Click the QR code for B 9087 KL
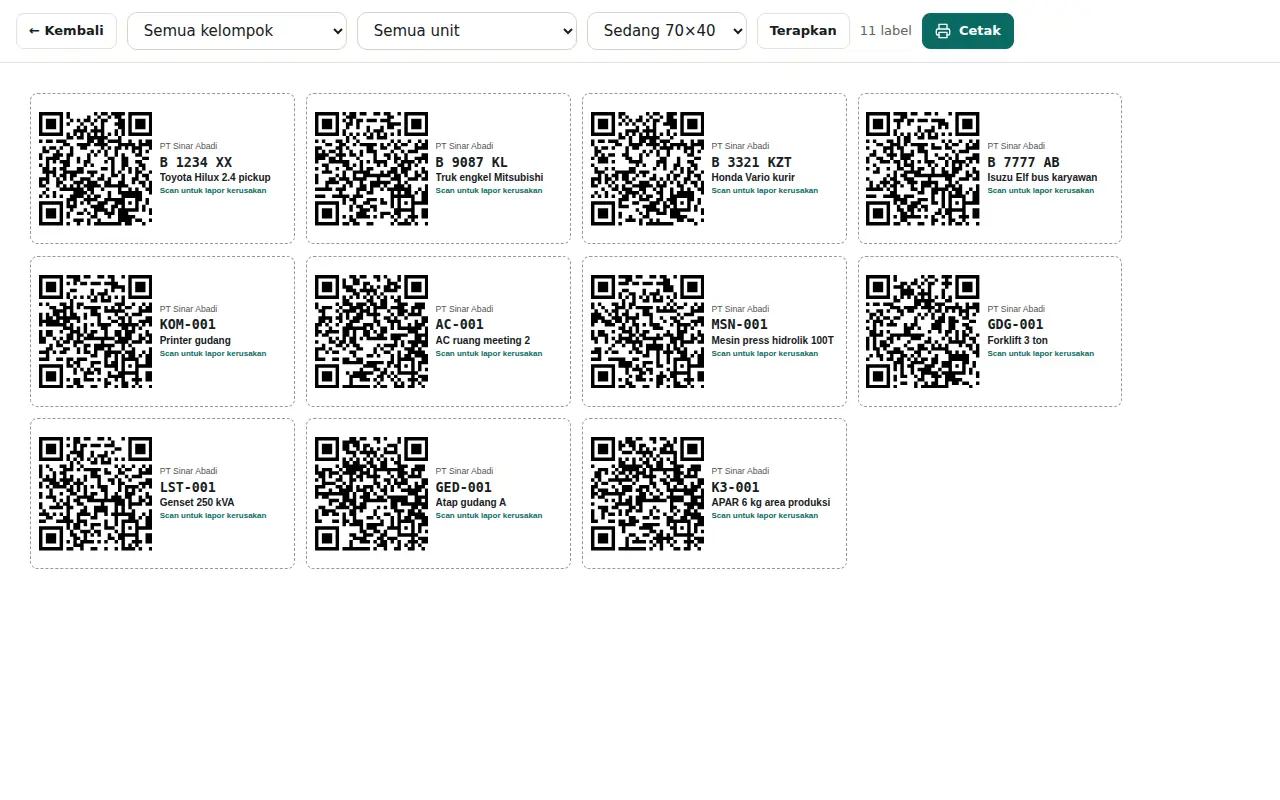 click(371, 168)
